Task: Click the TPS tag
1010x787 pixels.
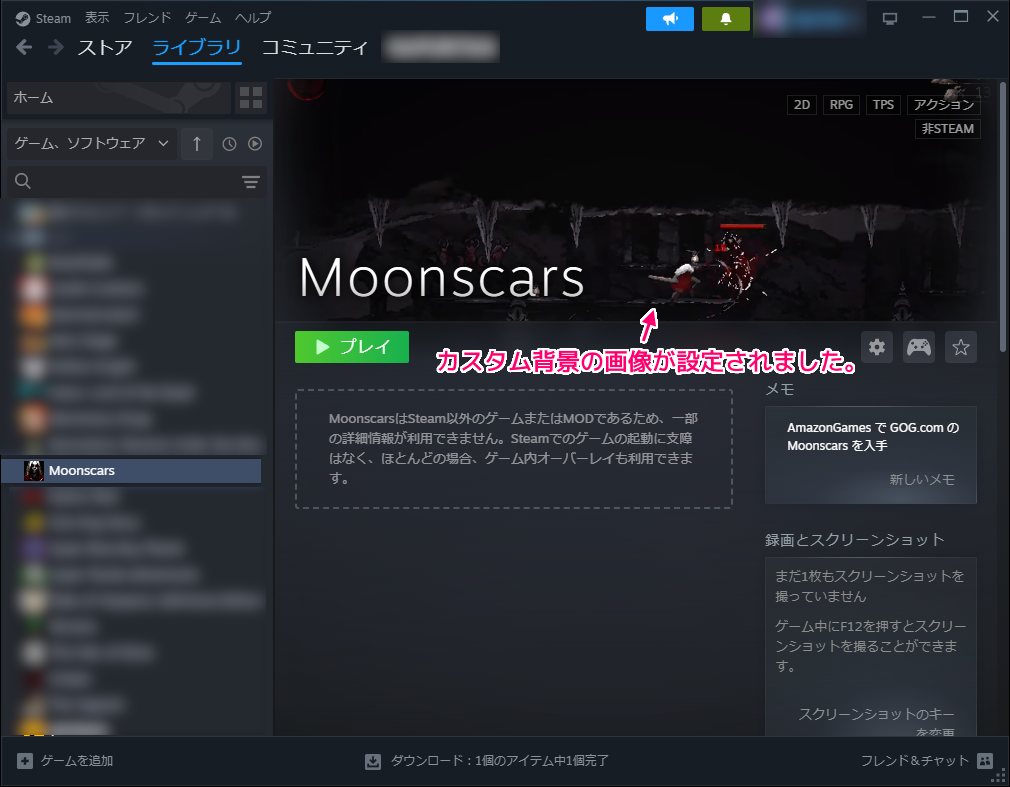Action: (883, 105)
